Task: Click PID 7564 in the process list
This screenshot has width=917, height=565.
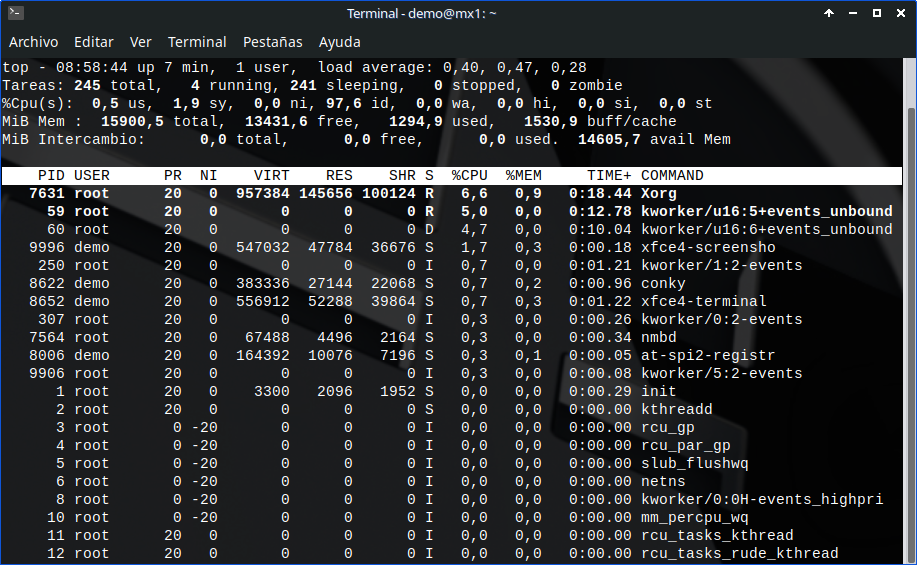Action: (x=47, y=337)
